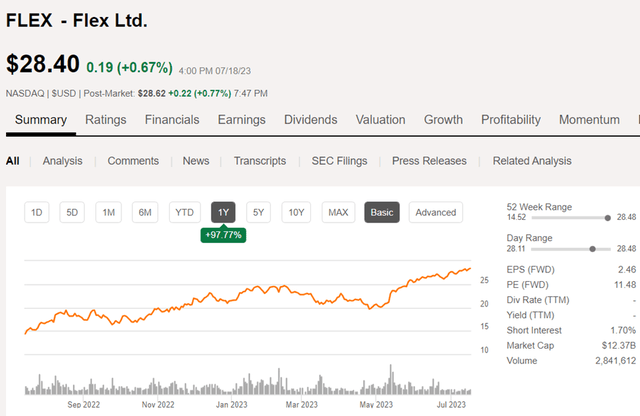Open the Momentum tab
Viewport: 640px width, 416px height.
pos(589,120)
